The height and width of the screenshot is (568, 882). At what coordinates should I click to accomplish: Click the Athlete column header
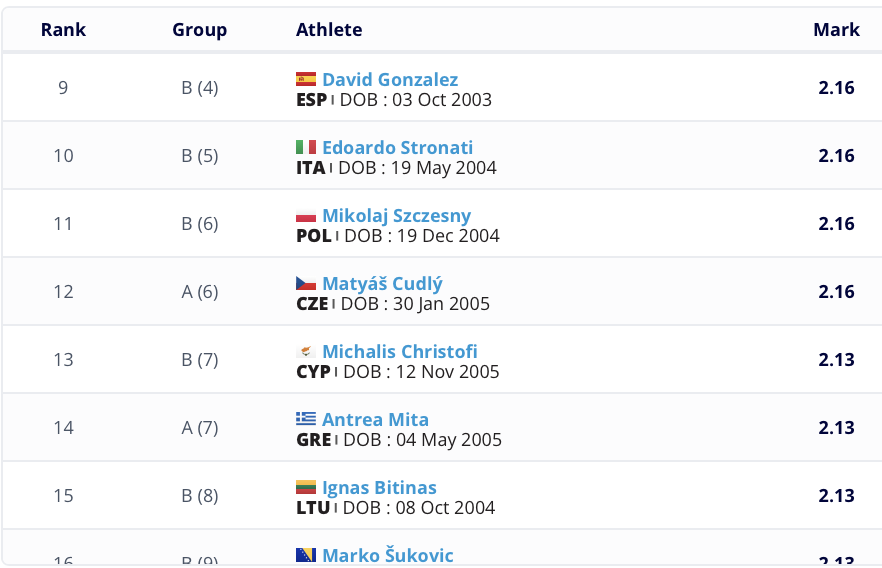point(329,29)
